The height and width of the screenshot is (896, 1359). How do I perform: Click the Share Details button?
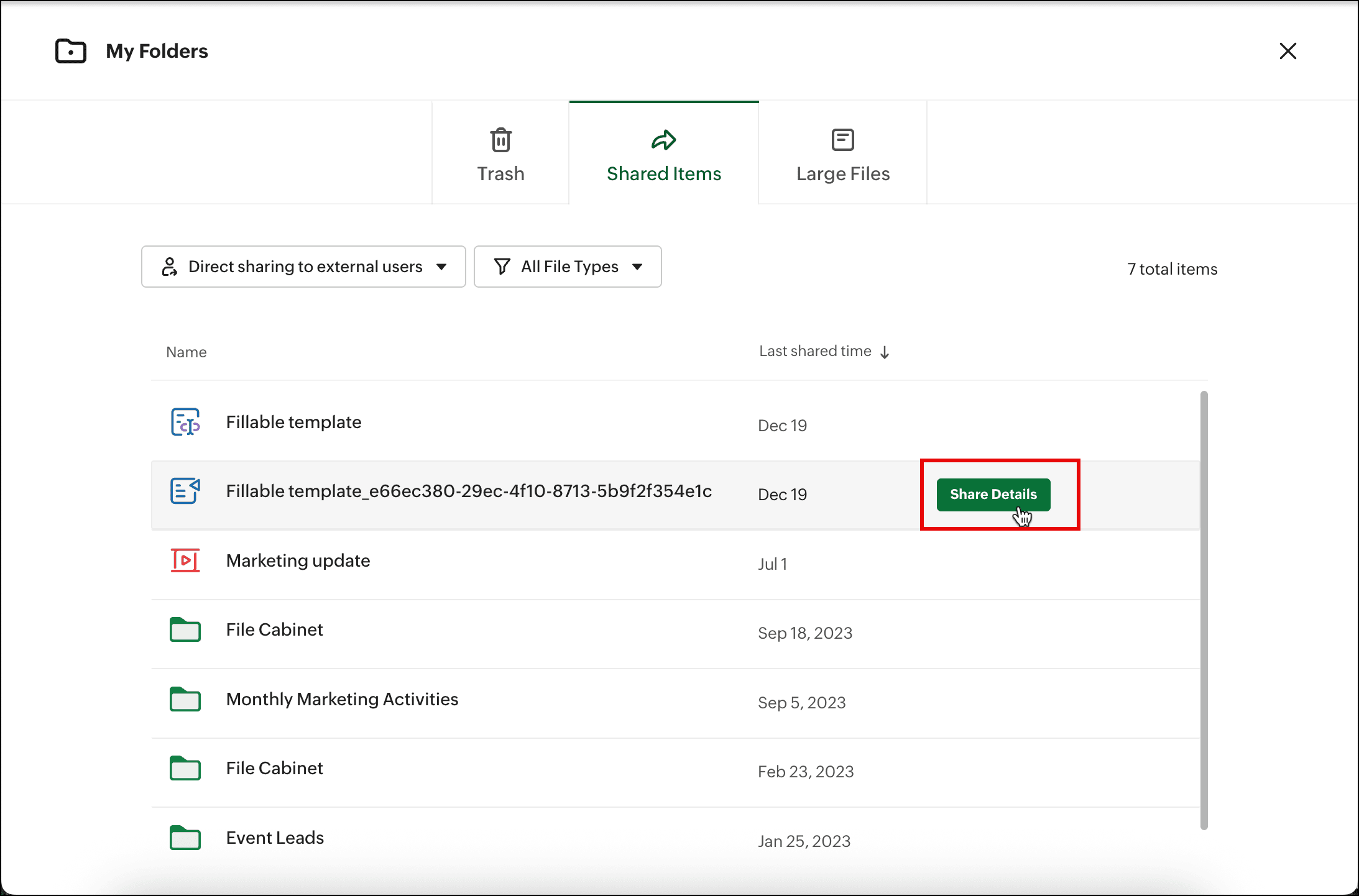point(993,495)
